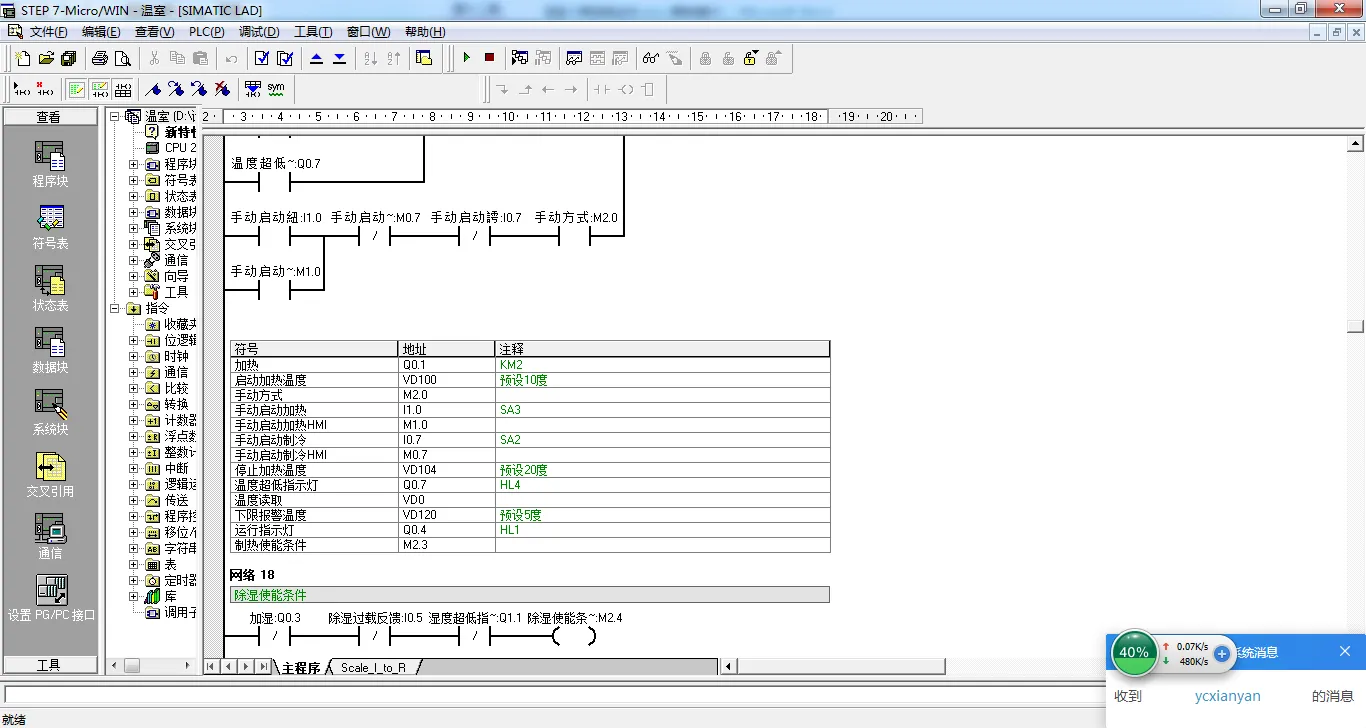
Task: Click the 查看 navigation bar header
Action: [x=50, y=117]
